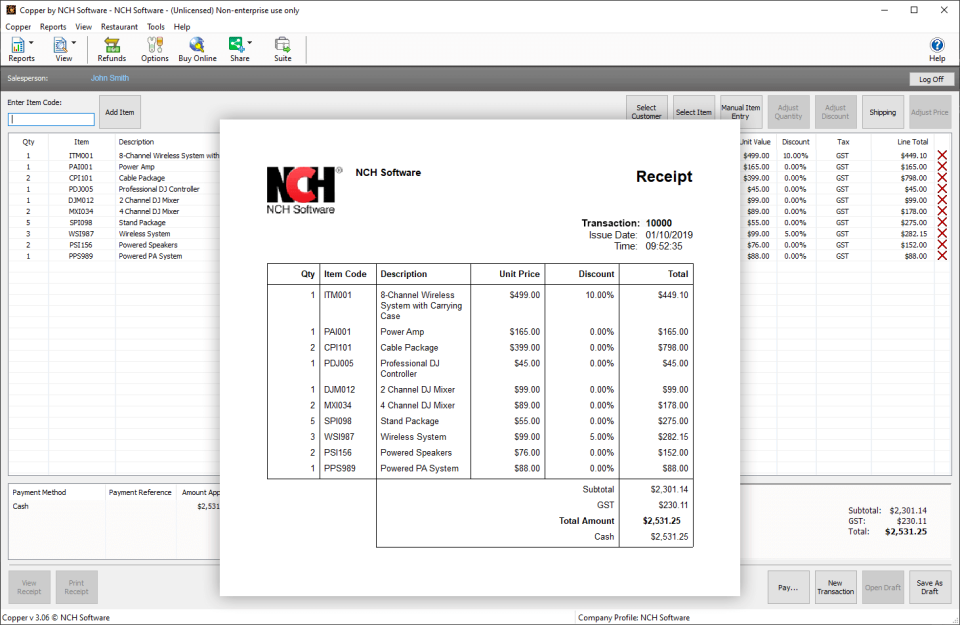Remove the $88.00 Powered PA line

942,256
